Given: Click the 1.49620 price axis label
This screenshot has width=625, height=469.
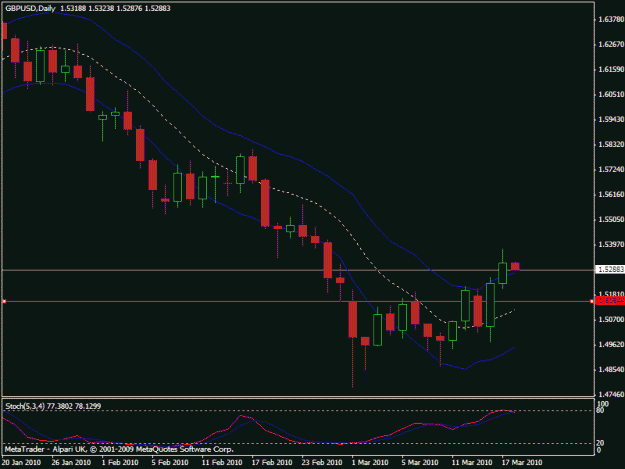Looking at the screenshot, I should [x=611, y=344].
